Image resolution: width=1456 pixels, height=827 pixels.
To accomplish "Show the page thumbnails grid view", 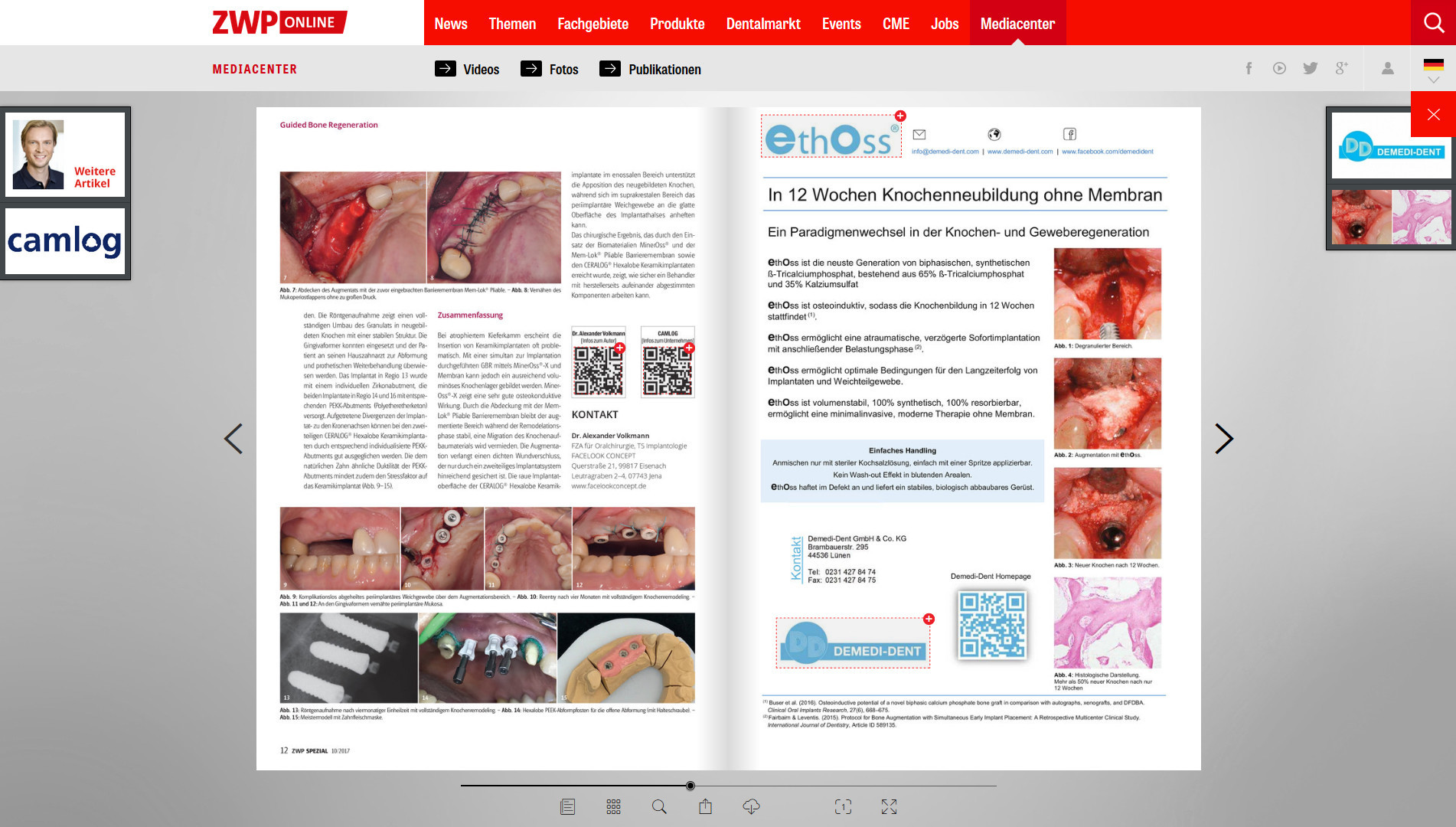I will pyautogui.click(x=613, y=806).
